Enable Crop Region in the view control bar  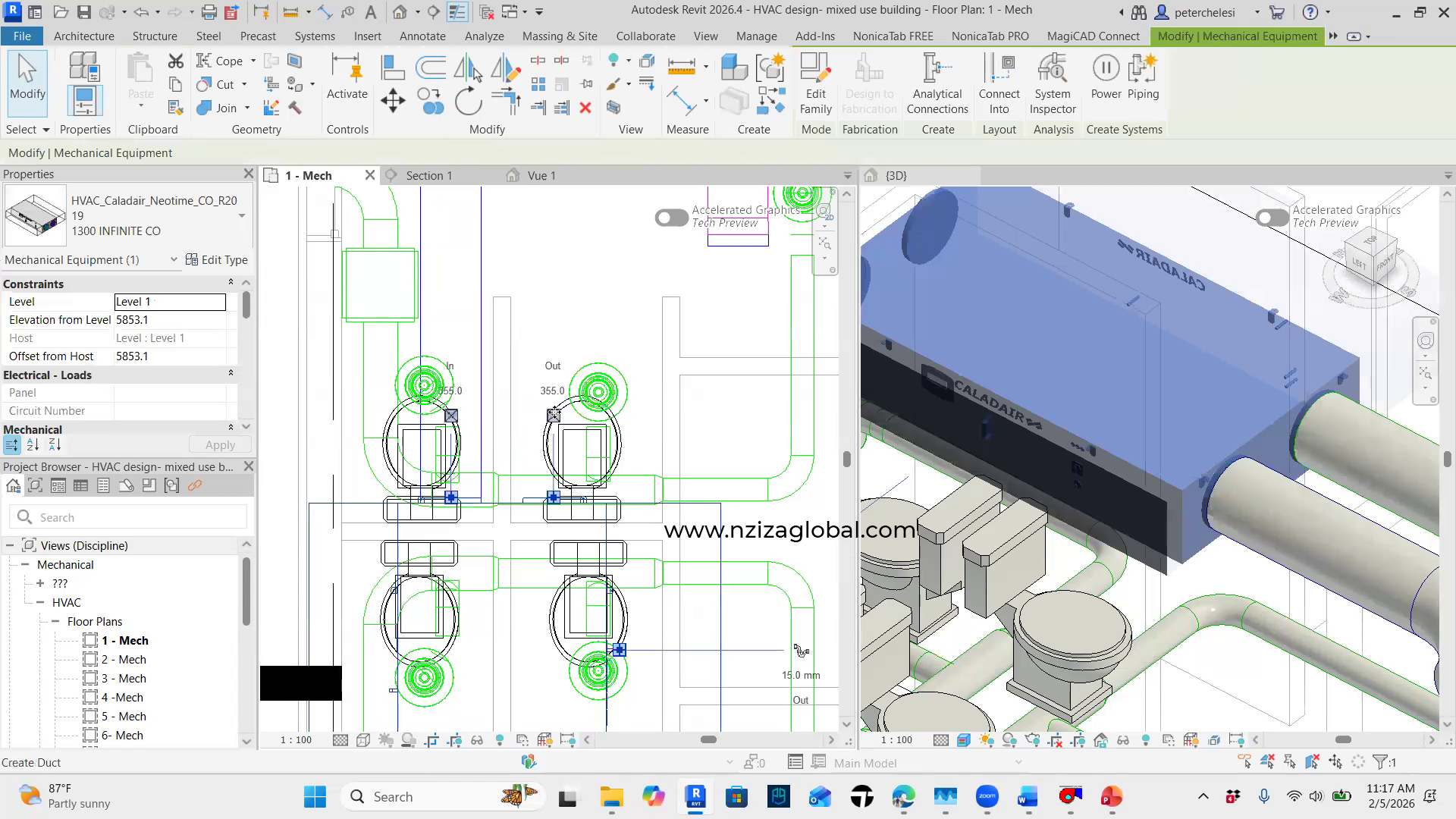click(x=433, y=740)
